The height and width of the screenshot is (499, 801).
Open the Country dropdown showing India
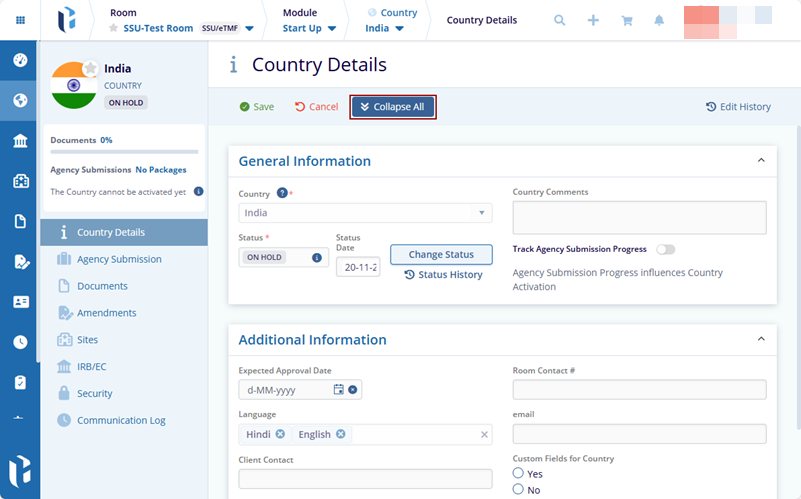click(x=365, y=213)
